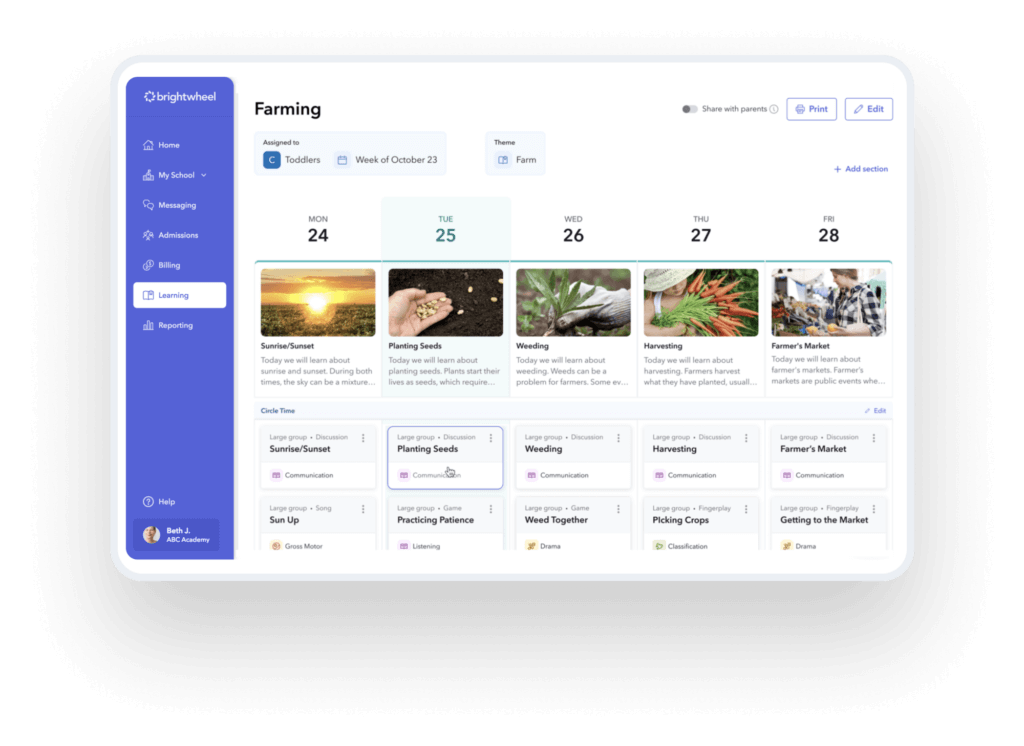The image size is (1024, 746).
Task: Click the Home icon in sidebar
Action: tap(148, 145)
